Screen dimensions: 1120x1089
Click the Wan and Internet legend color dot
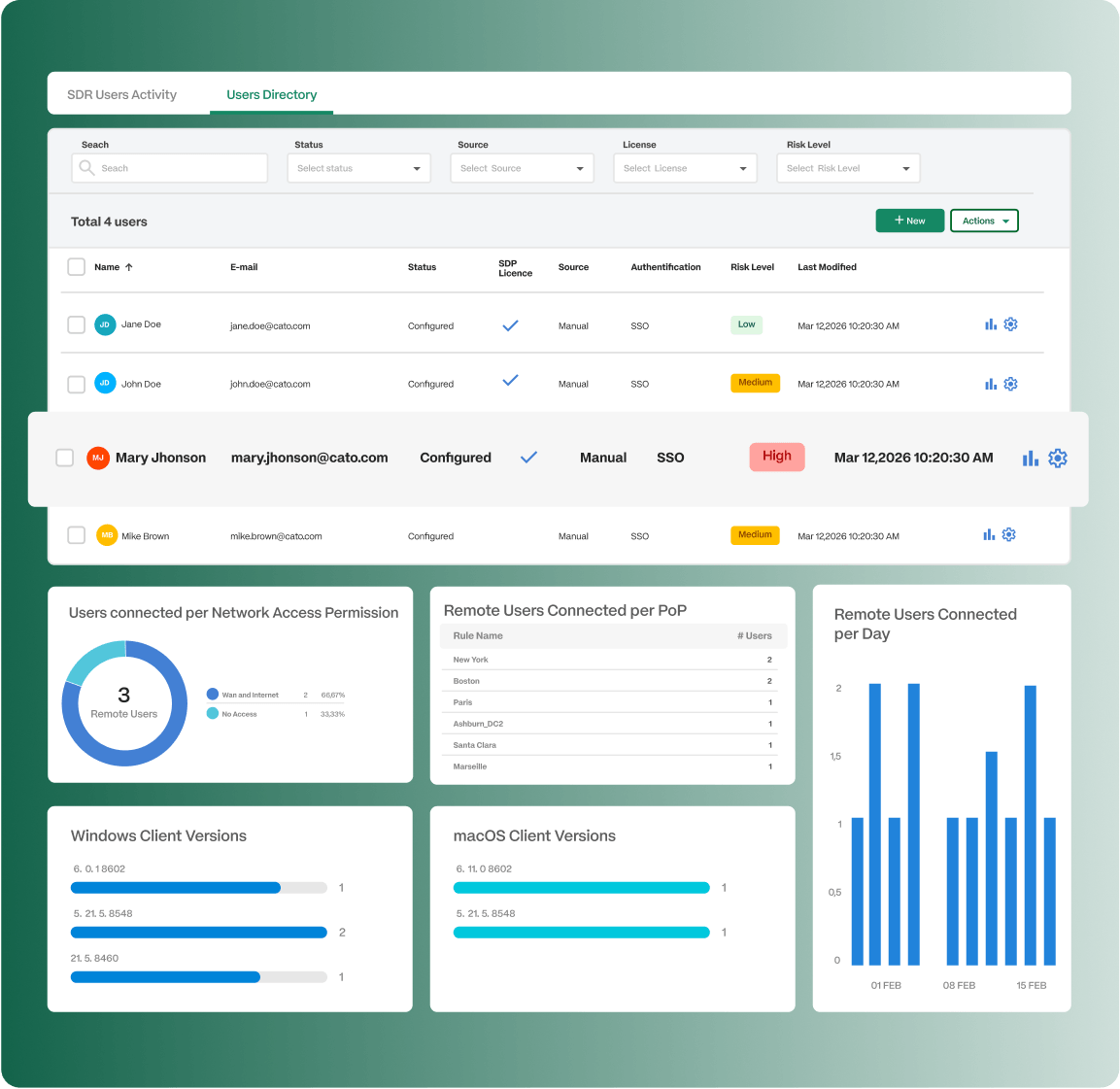213,695
